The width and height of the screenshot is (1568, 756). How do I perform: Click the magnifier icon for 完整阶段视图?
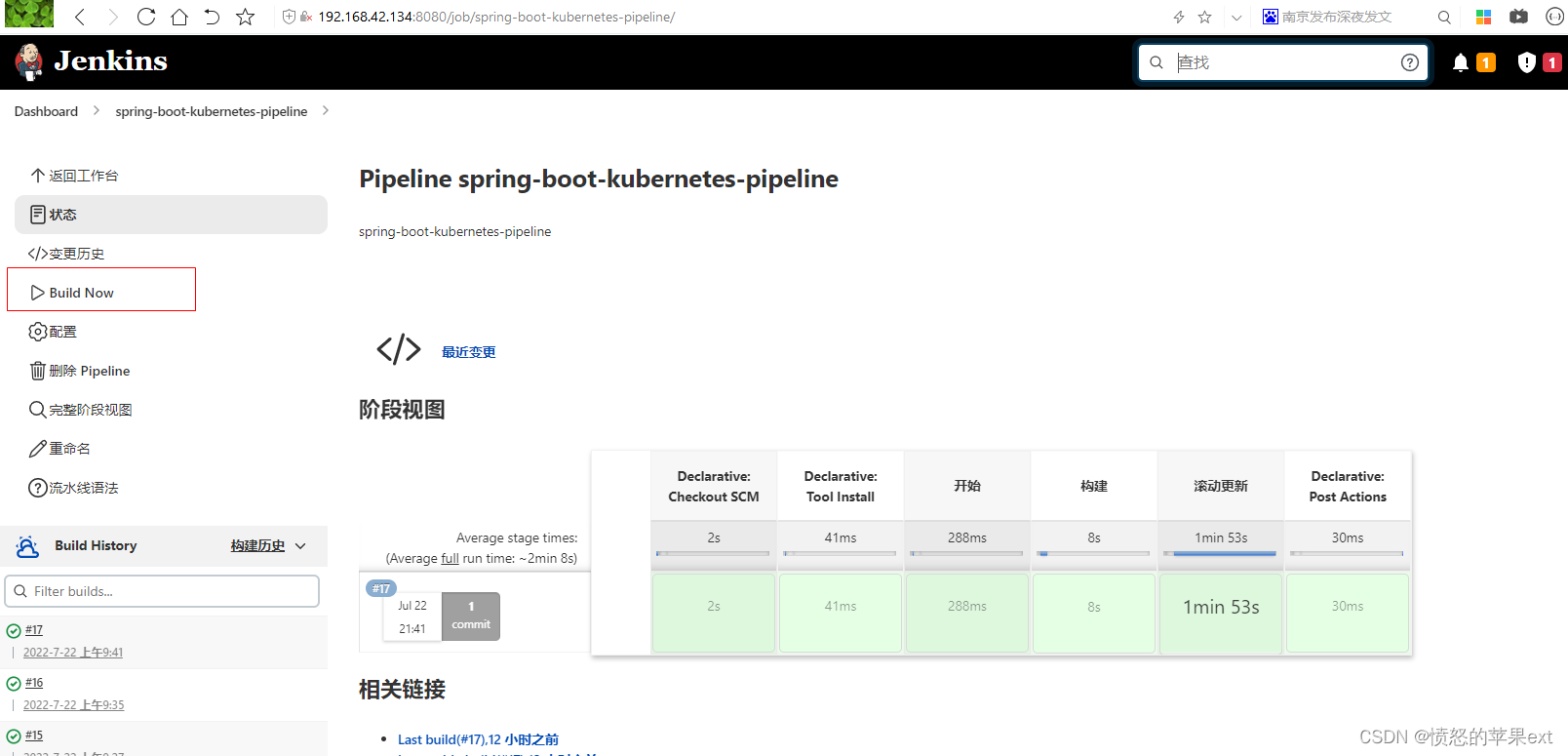pyautogui.click(x=38, y=410)
